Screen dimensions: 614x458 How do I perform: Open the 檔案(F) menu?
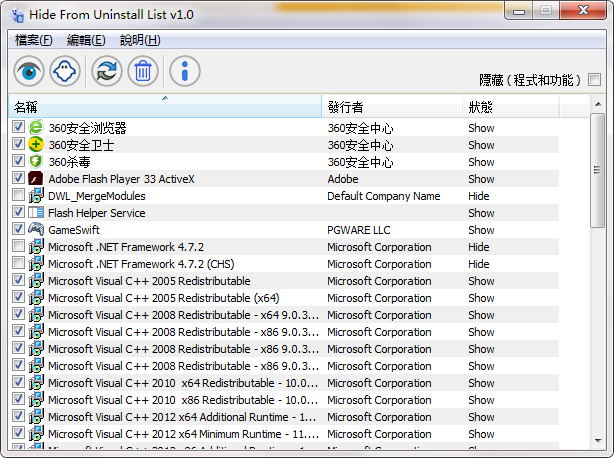(x=33, y=40)
